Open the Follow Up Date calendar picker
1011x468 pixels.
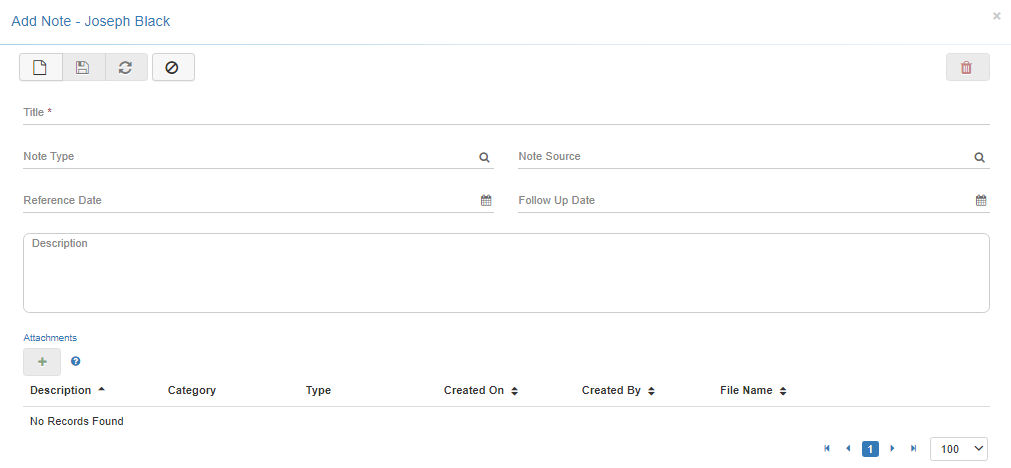[981, 201]
